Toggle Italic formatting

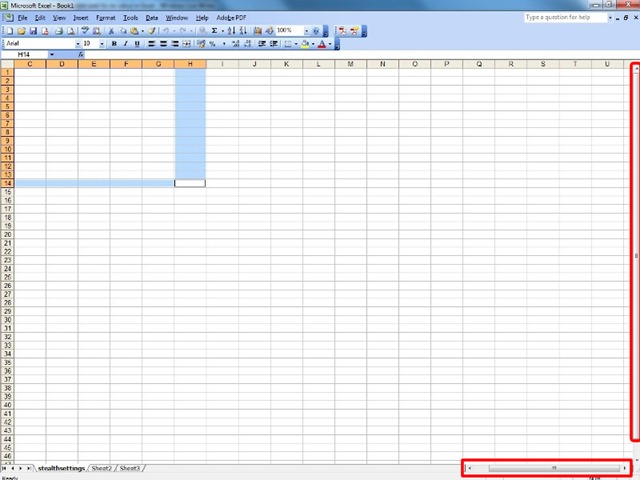tap(126, 44)
